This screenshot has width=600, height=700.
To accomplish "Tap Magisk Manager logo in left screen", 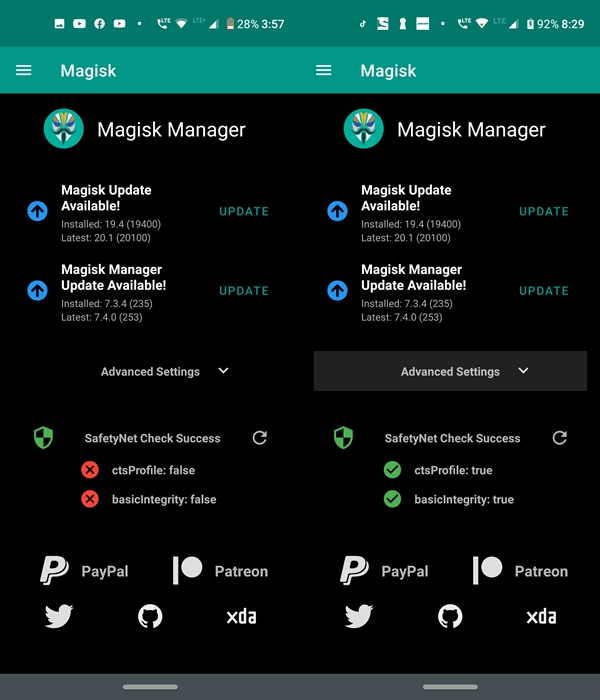I will tap(63, 129).
